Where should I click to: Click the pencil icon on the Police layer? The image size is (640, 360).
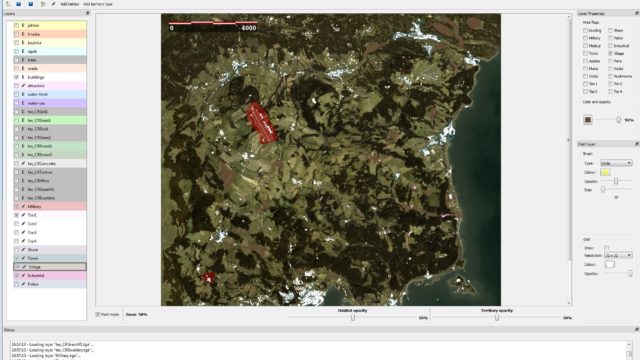pyautogui.click(x=23, y=284)
